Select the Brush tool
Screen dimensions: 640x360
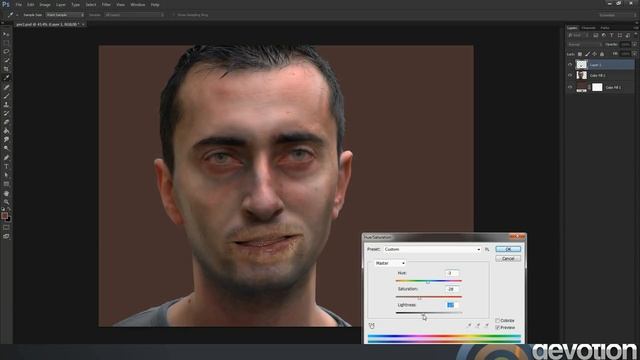[6, 96]
